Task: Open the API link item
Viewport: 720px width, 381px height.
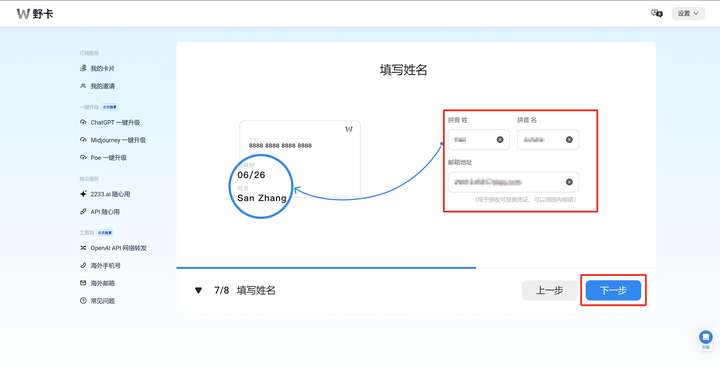Action: (x=100, y=212)
